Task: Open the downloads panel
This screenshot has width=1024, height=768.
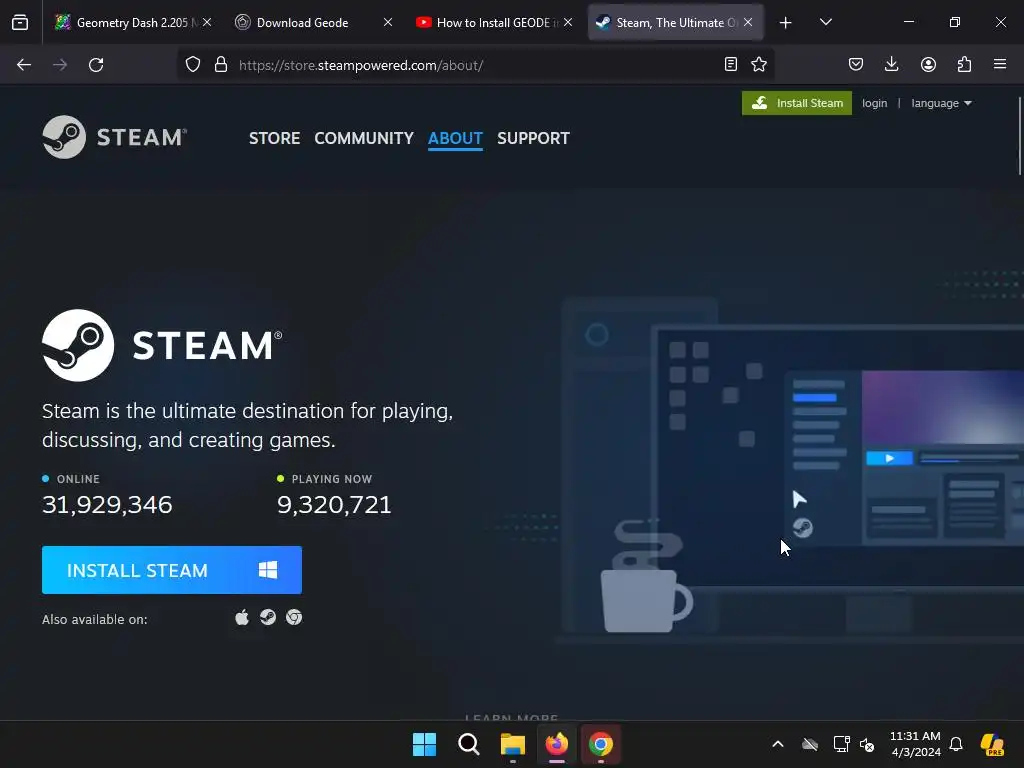Action: click(891, 64)
